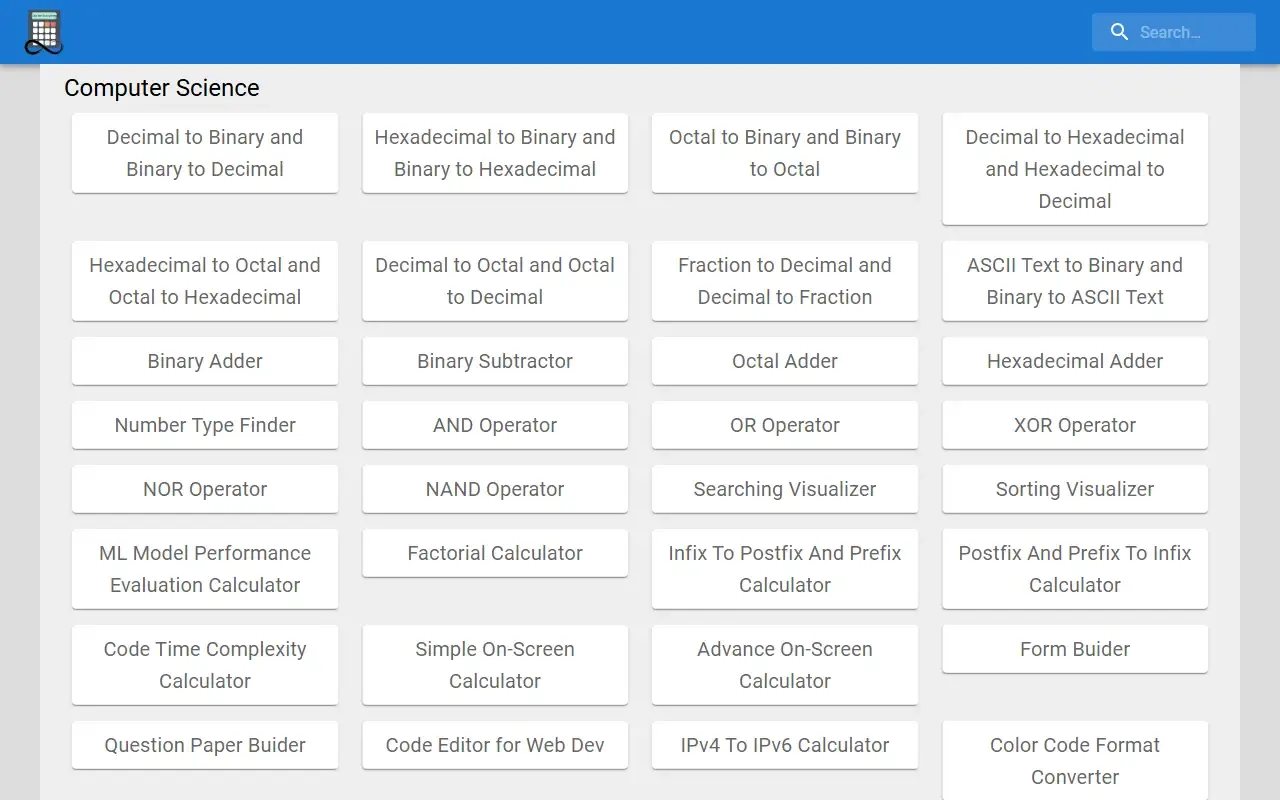Open the Sorting Visualizer
1280x800 pixels.
click(x=1075, y=489)
